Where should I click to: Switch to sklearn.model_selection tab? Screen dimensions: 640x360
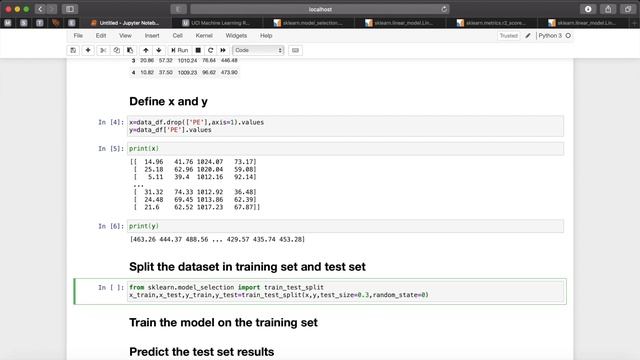click(x=308, y=23)
